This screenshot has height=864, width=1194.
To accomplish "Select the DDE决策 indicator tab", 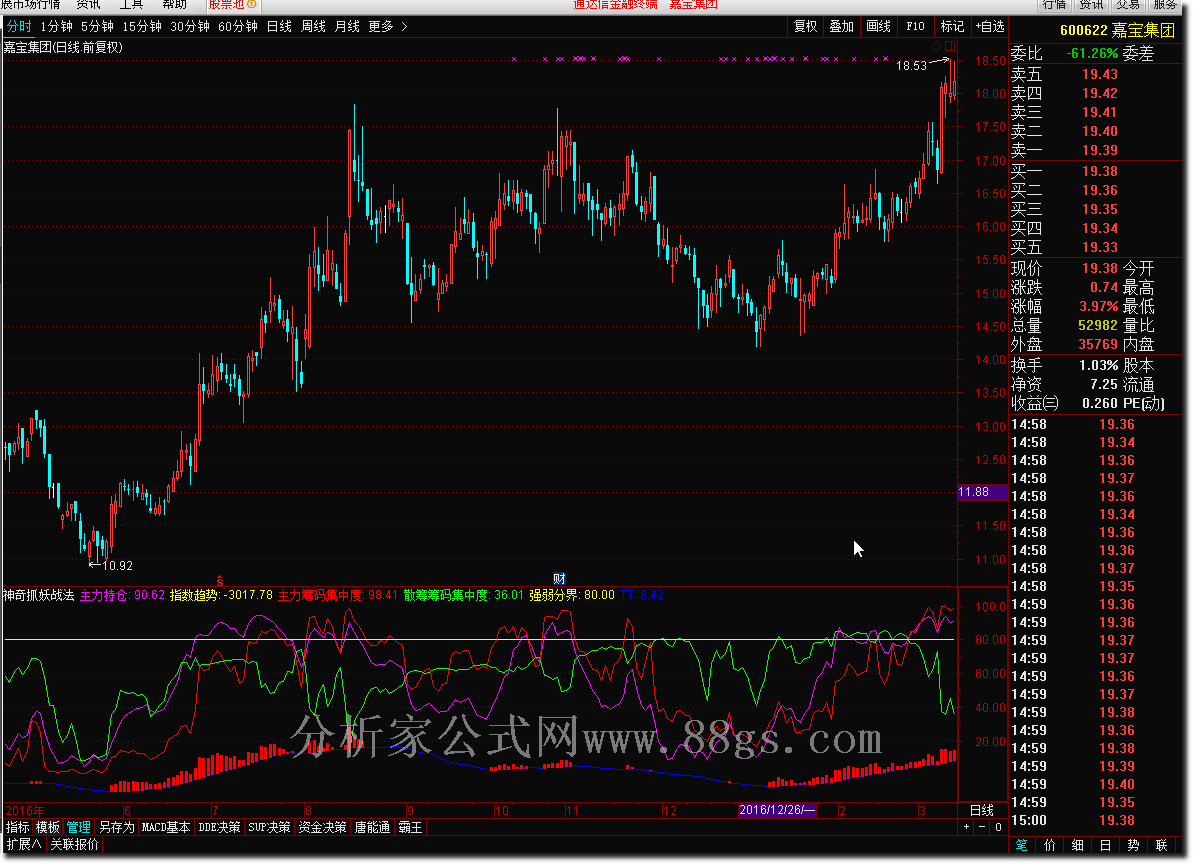I will coord(219,827).
